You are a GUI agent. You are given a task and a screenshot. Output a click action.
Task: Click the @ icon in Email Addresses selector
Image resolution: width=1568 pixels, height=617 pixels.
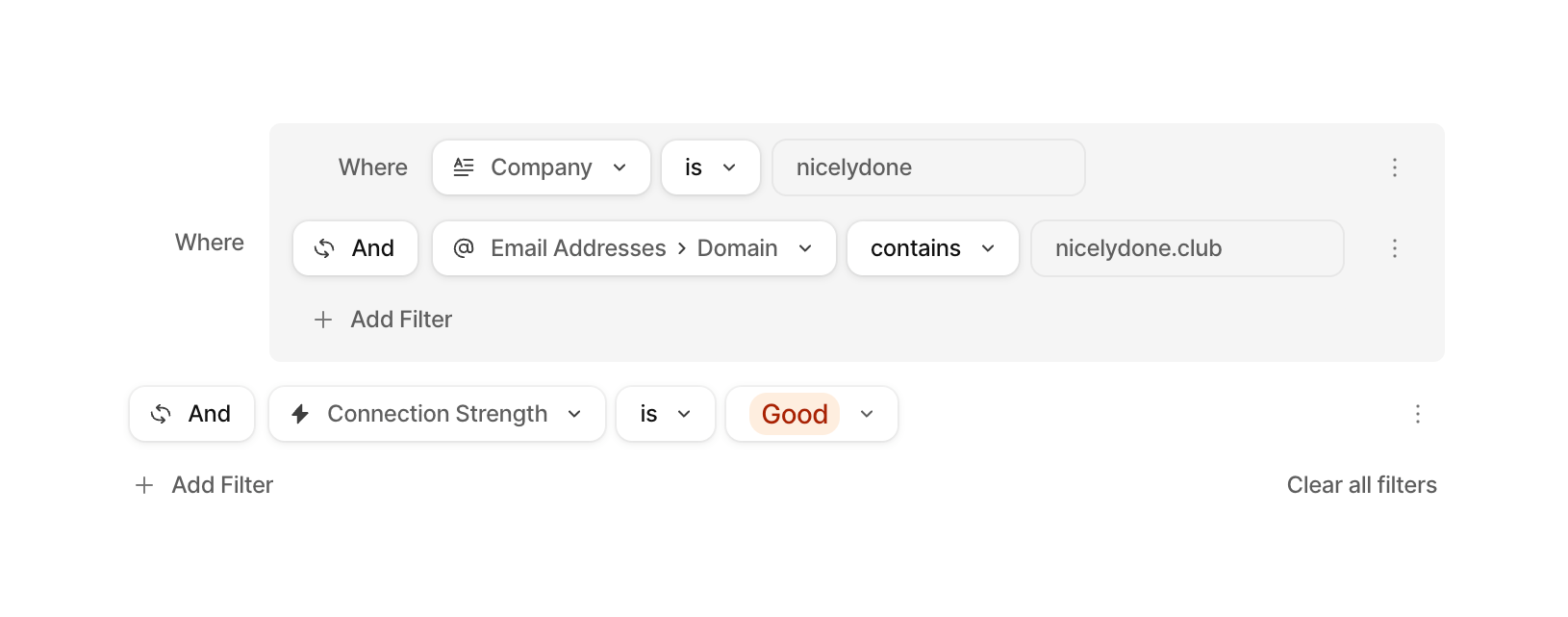[x=464, y=248]
